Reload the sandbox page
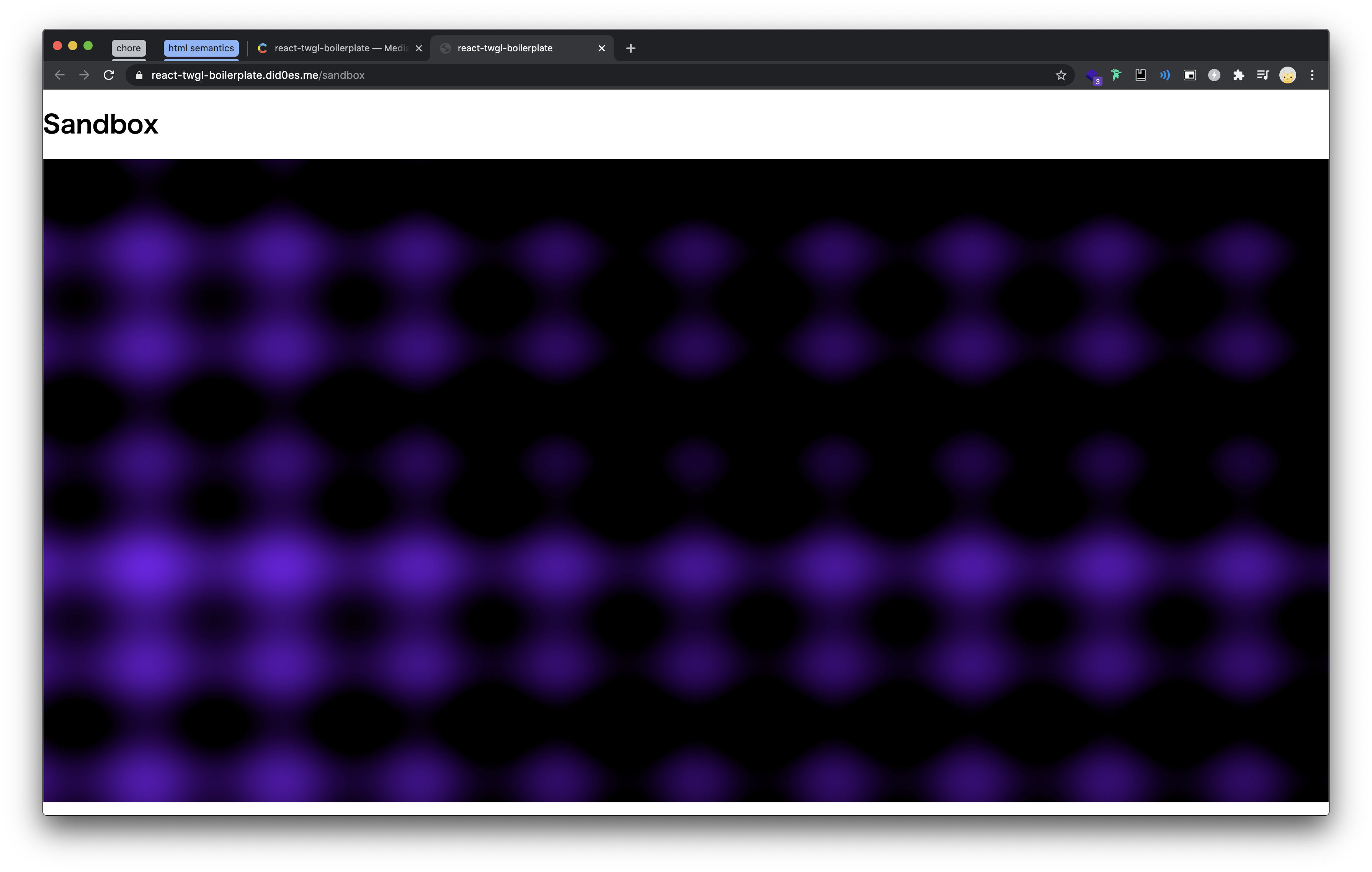Viewport: 1372px width, 872px height. [109, 75]
